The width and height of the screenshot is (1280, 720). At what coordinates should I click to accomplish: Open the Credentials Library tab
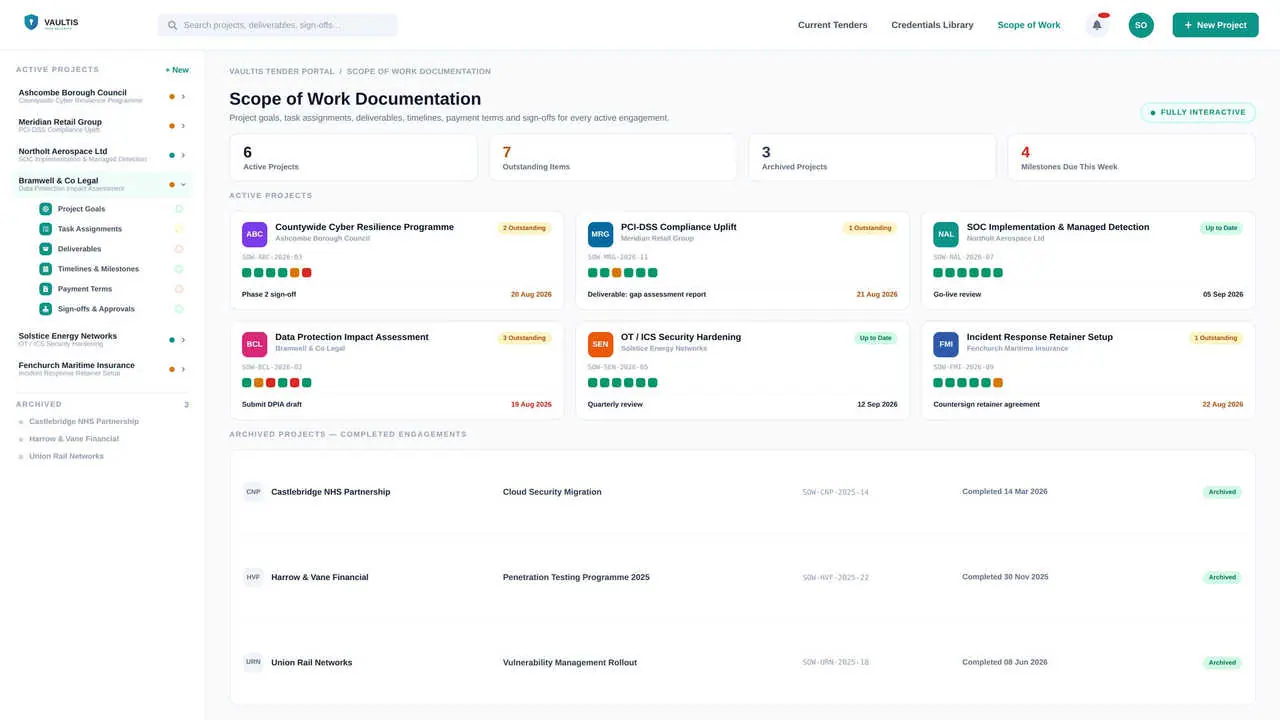click(x=932, y=25)
